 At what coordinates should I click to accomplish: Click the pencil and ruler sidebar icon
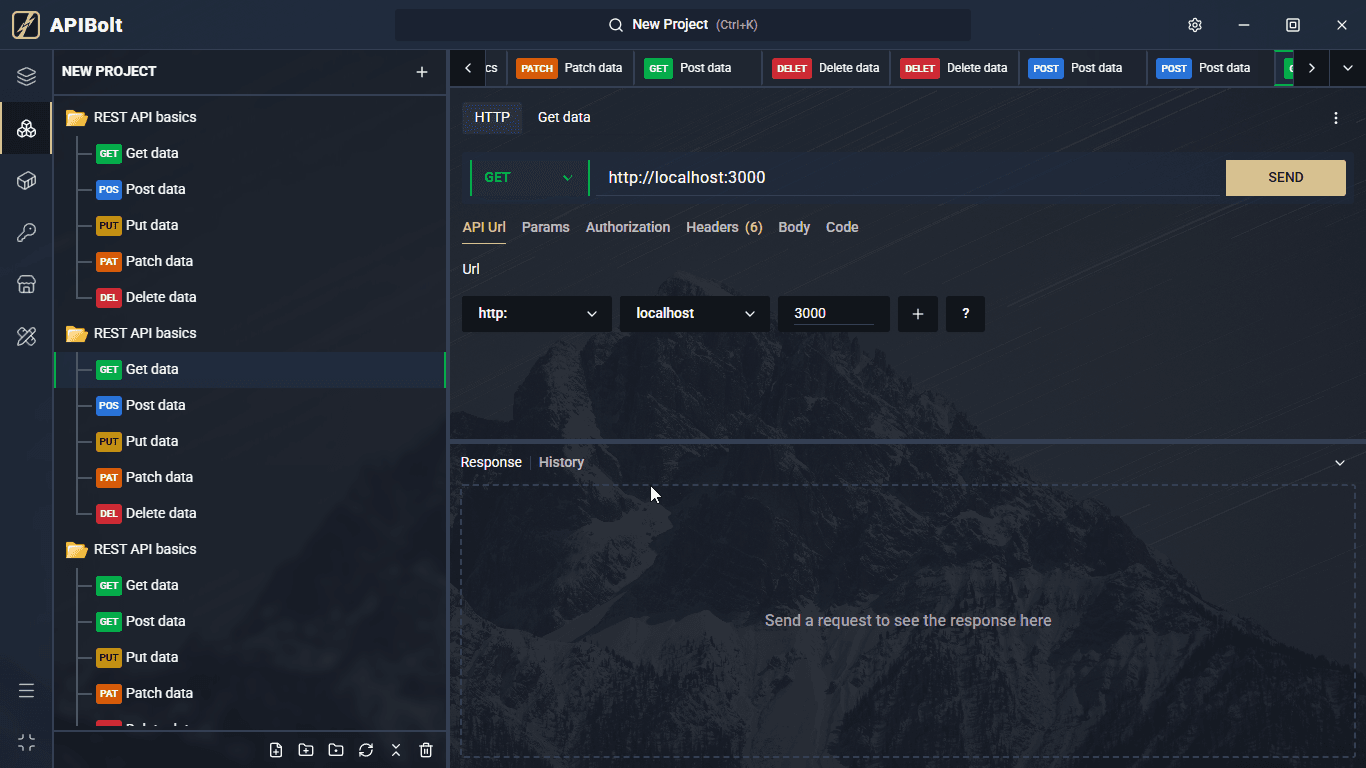coord(27,337)
